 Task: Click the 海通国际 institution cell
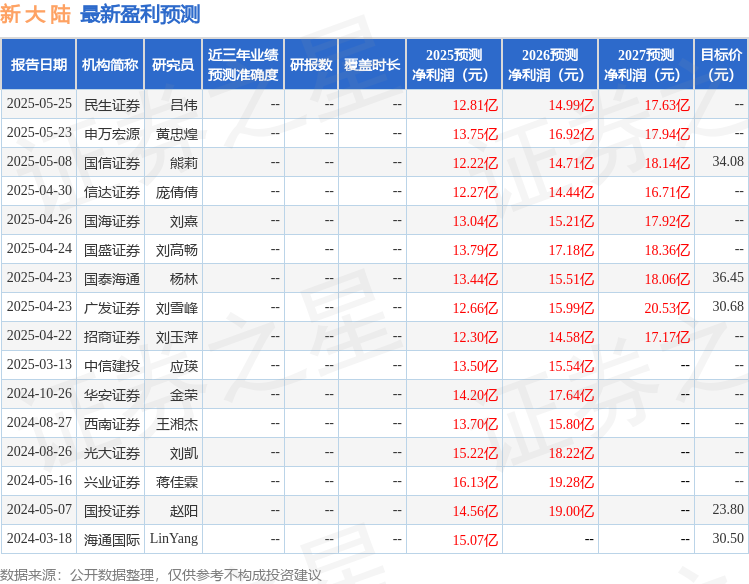[112, 540]
